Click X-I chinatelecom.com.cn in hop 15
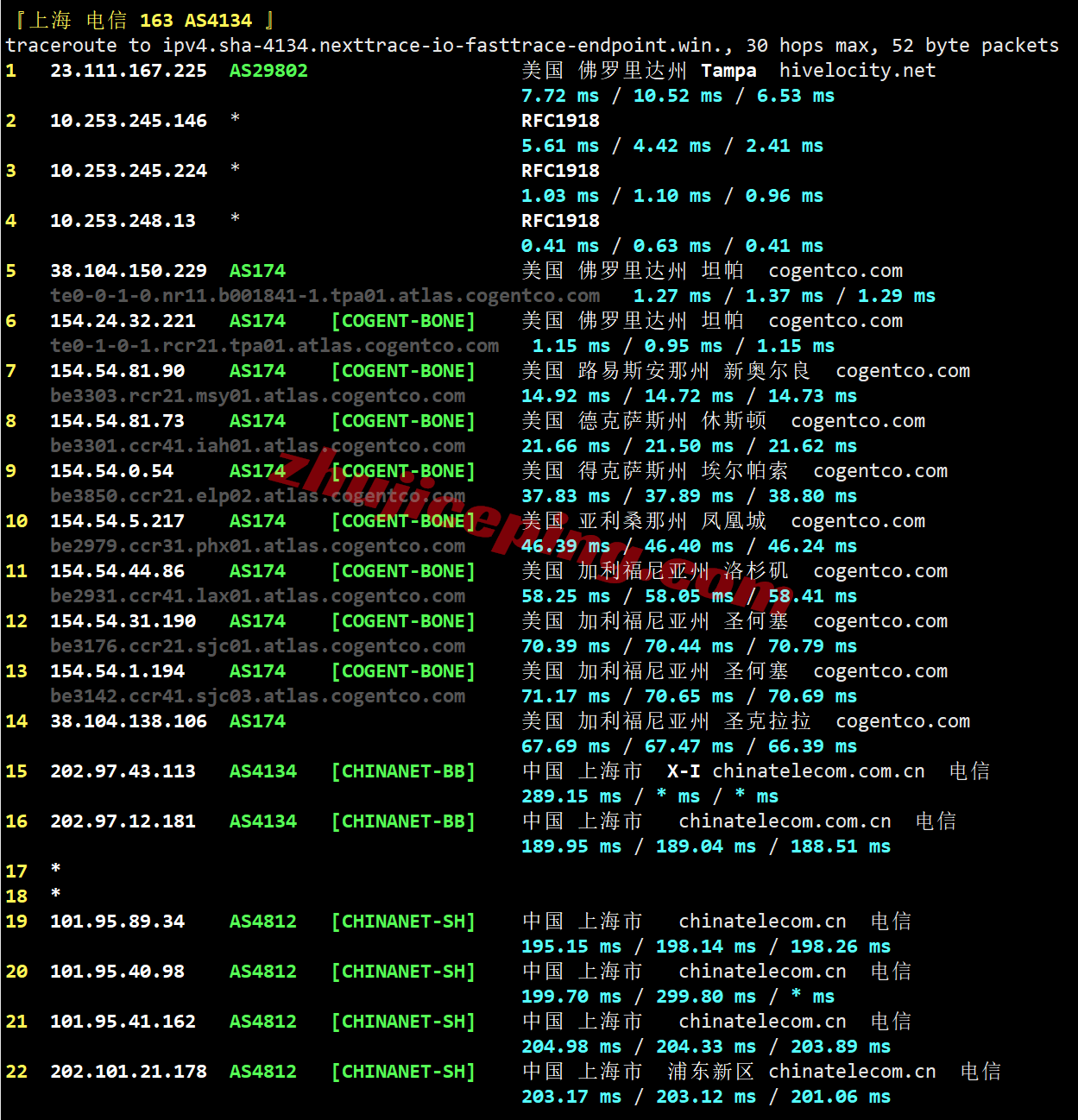This screenshot has height=1120, width=1078. coord(796,771)
